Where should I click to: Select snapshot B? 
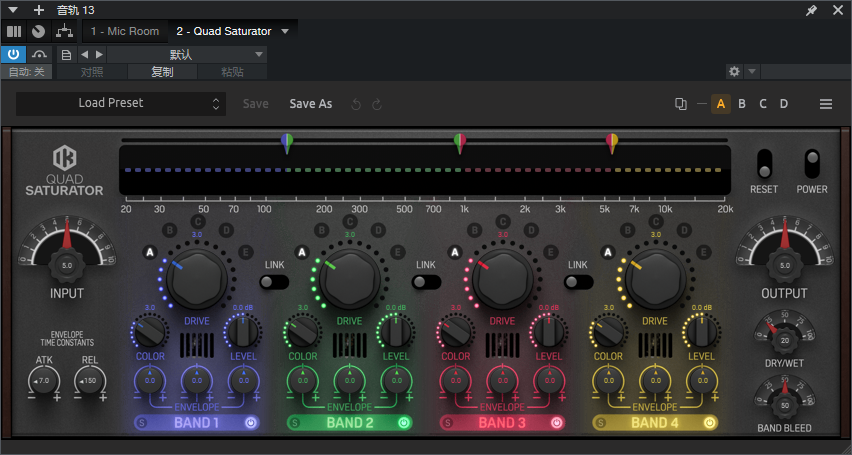click(742, 104)
